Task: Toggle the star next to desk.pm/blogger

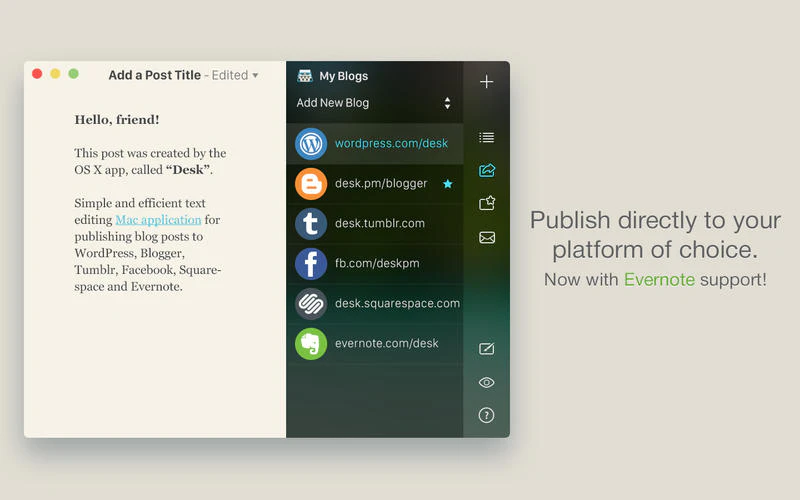Action: point(447,184)
